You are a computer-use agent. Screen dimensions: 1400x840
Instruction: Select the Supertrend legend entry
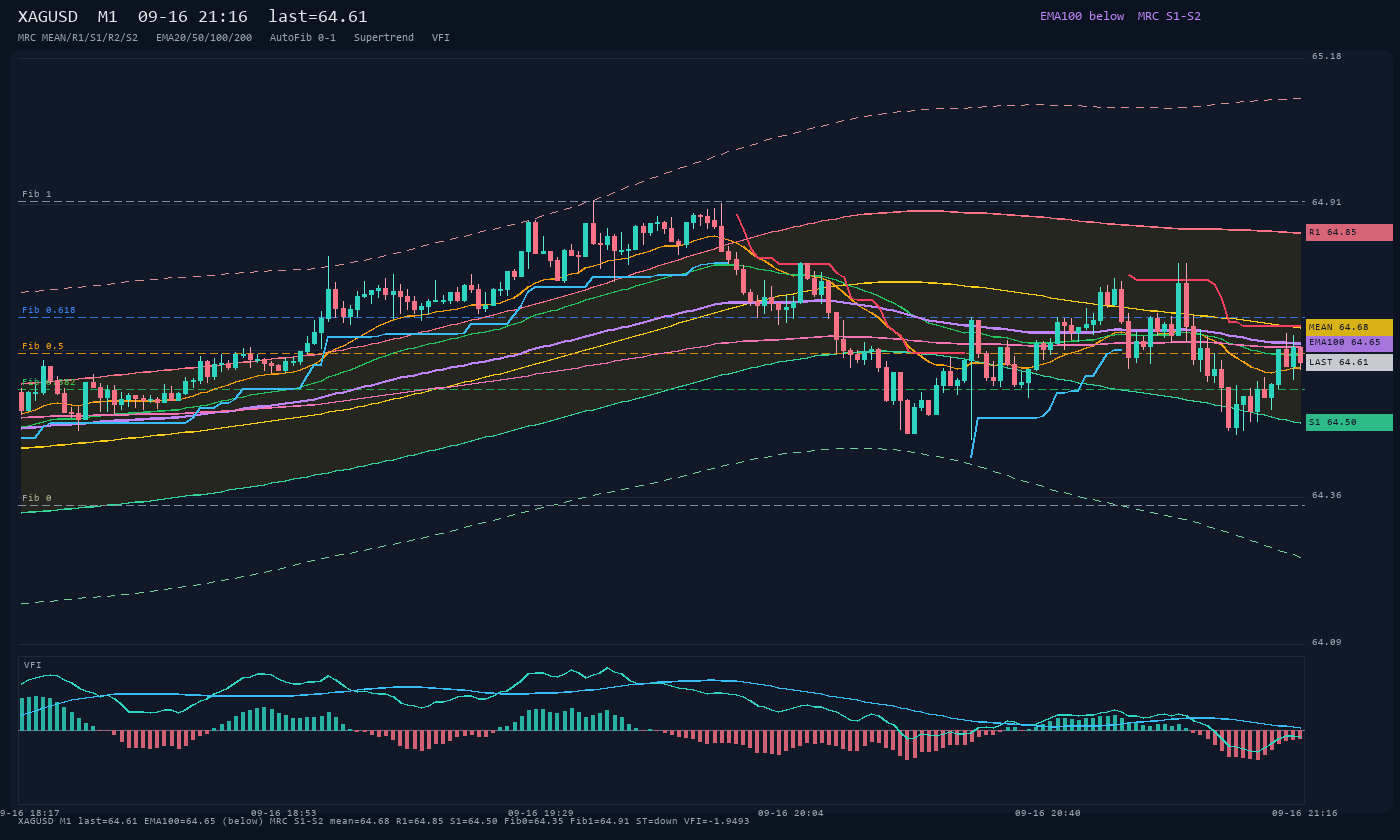(384, 38)
